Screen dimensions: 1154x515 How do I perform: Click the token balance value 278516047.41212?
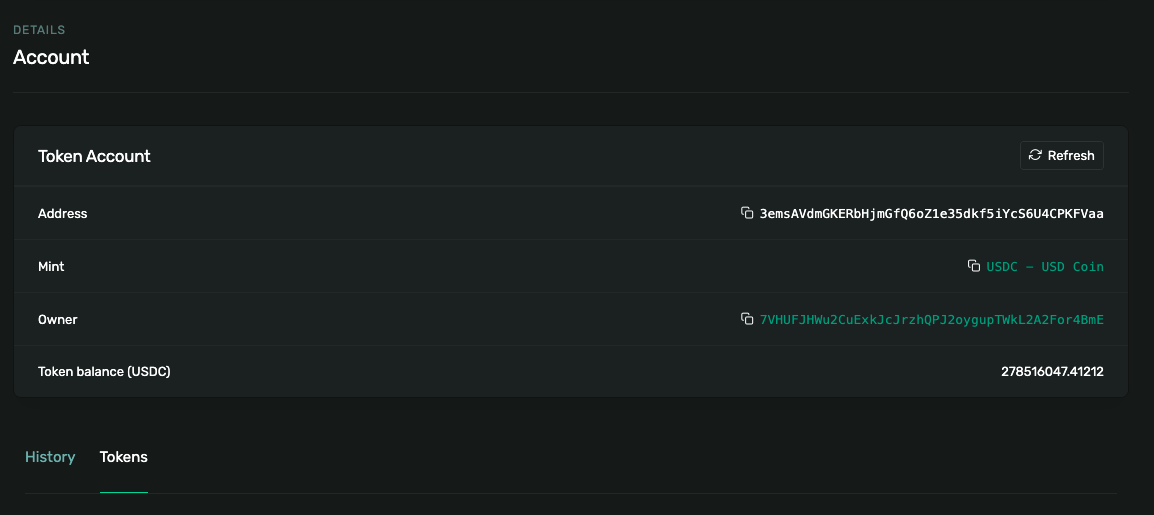[x=1052, y=372]
